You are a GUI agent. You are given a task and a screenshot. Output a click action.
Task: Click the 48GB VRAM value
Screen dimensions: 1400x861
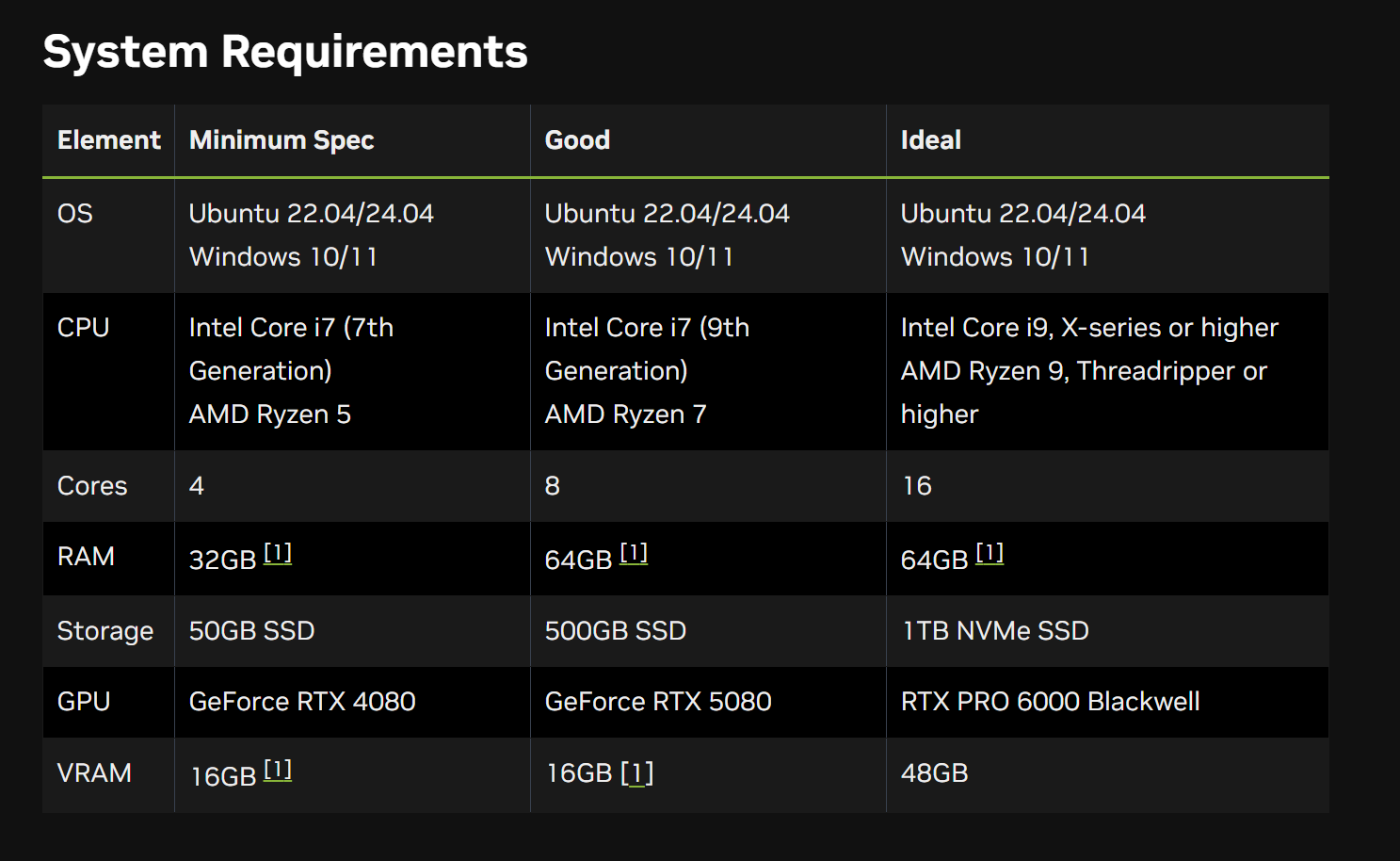point(934,773)
